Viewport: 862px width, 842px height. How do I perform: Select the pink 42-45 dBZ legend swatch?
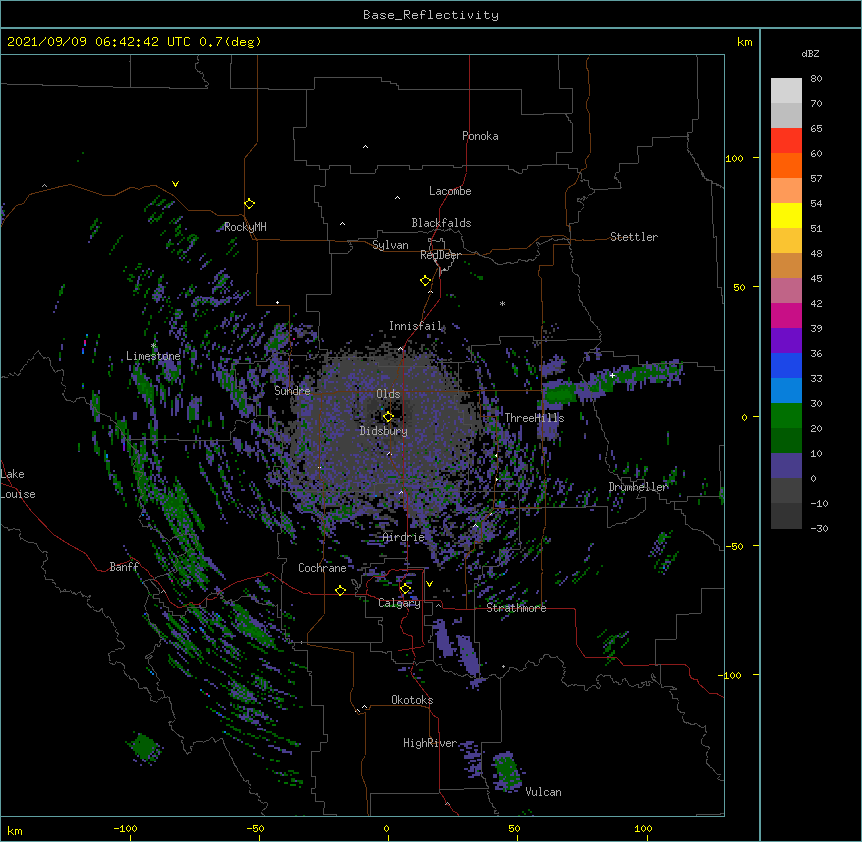(x=786, y=291)
